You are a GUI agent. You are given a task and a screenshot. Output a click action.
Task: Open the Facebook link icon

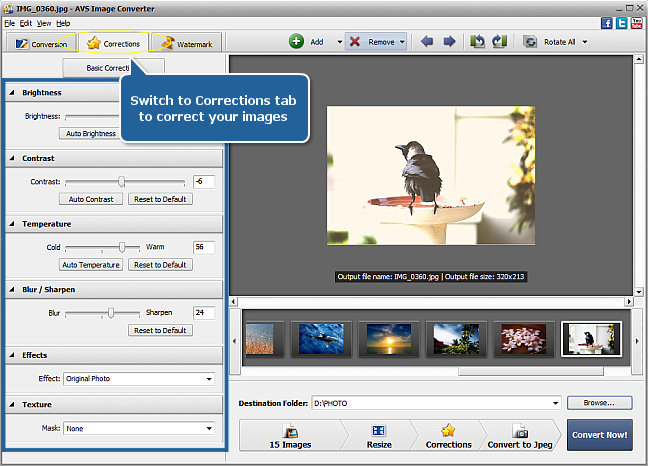606,23
